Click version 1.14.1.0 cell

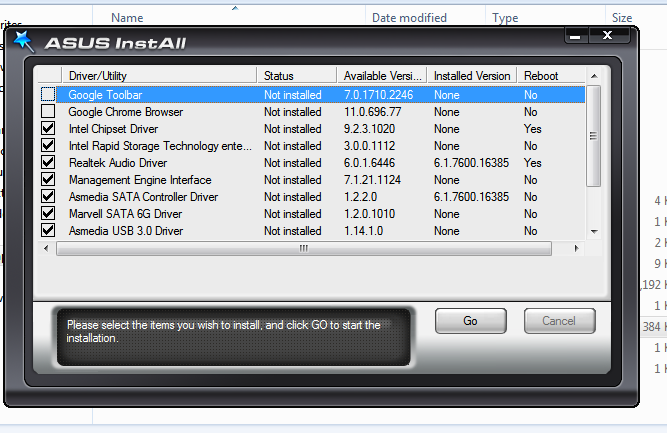click(363, 231)
